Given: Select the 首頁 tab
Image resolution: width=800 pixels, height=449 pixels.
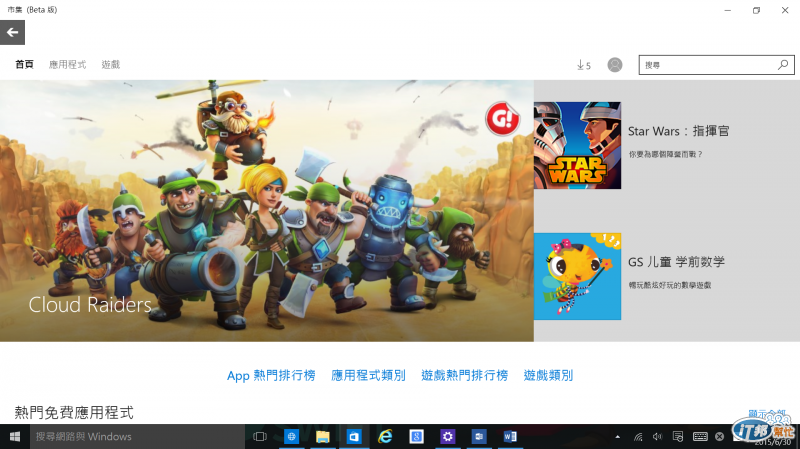Looking at the screenshot, I should point(24,64).
